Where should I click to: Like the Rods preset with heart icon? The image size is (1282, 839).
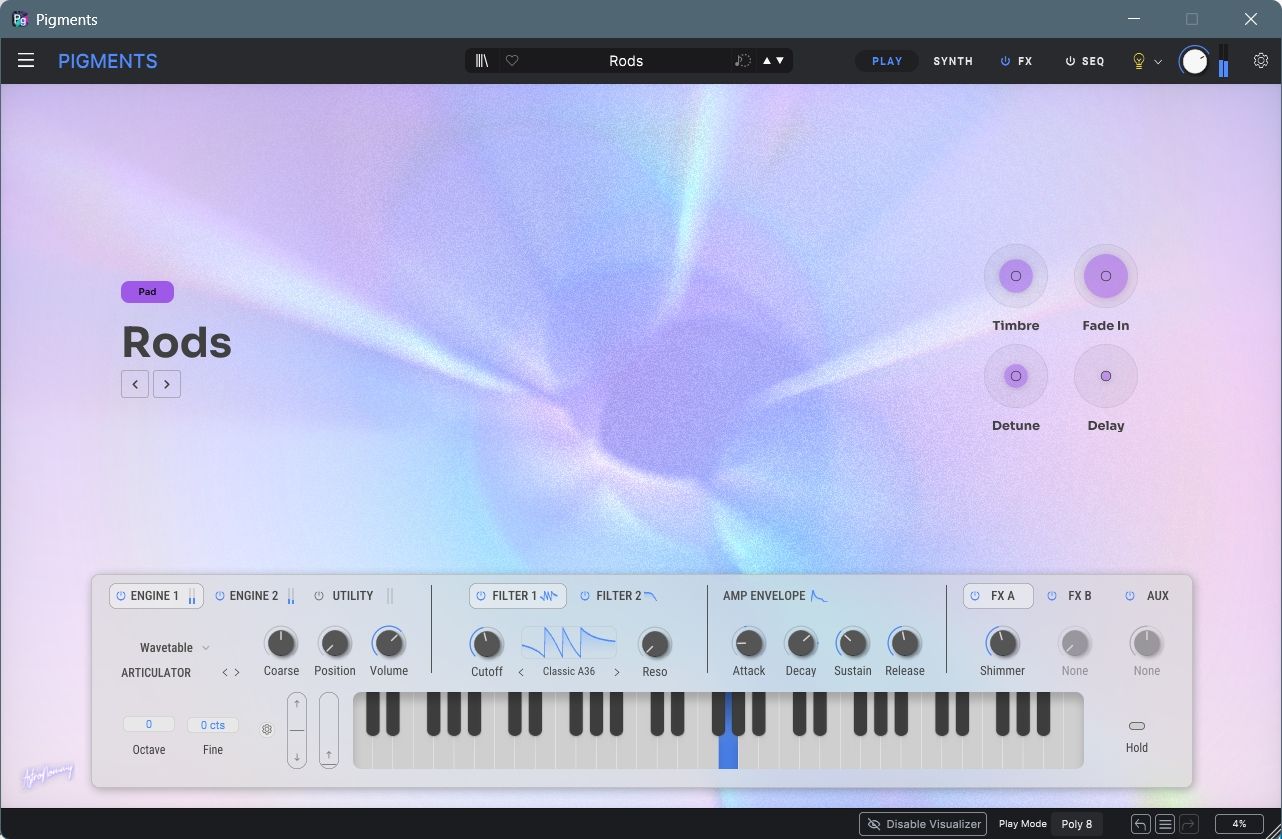(512, 60)
